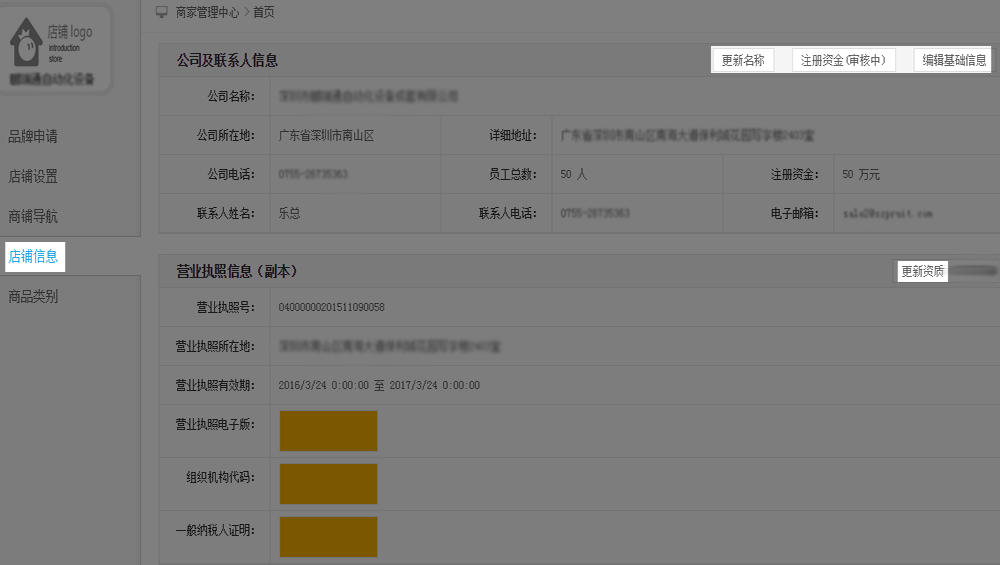Open the 店铺信息 sidebar item
Screen dimensions: 1000x565
34,257
